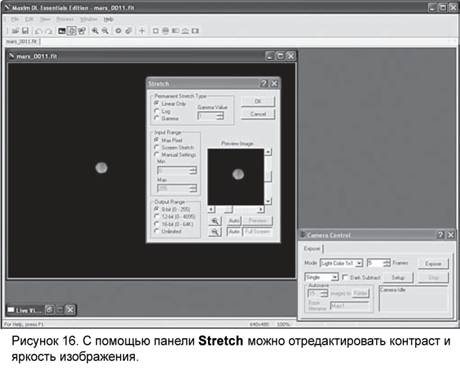Open the Process menu
This screenshot has height=370, width=460.
point(65,19)
